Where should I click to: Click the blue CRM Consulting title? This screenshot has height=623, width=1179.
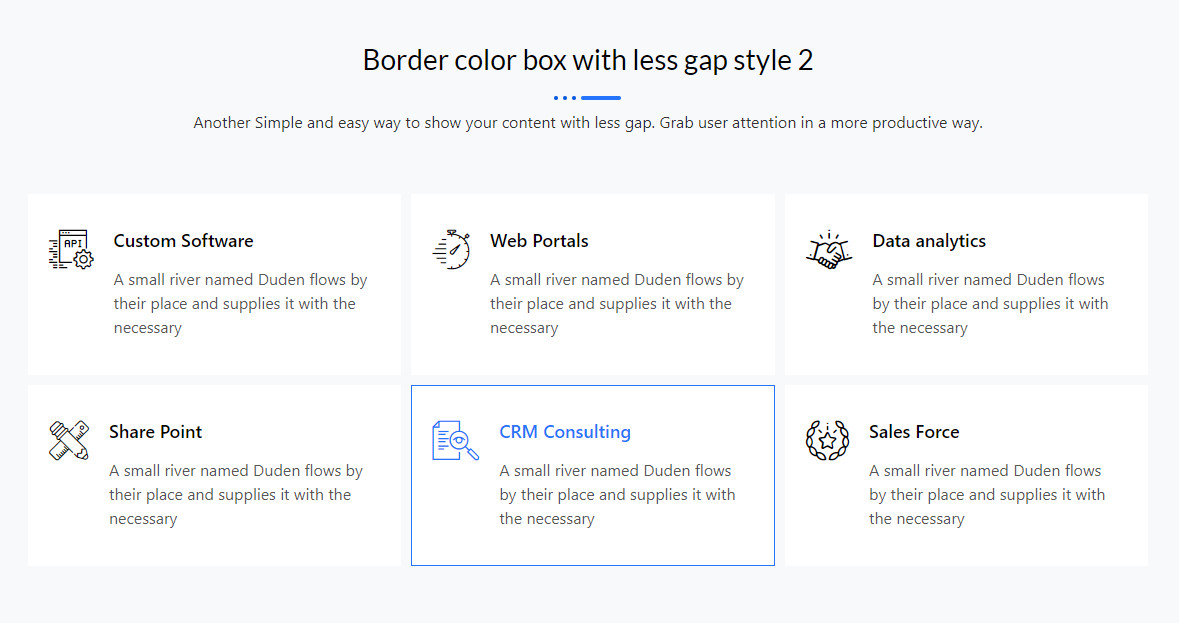click(x=564, y=432)
